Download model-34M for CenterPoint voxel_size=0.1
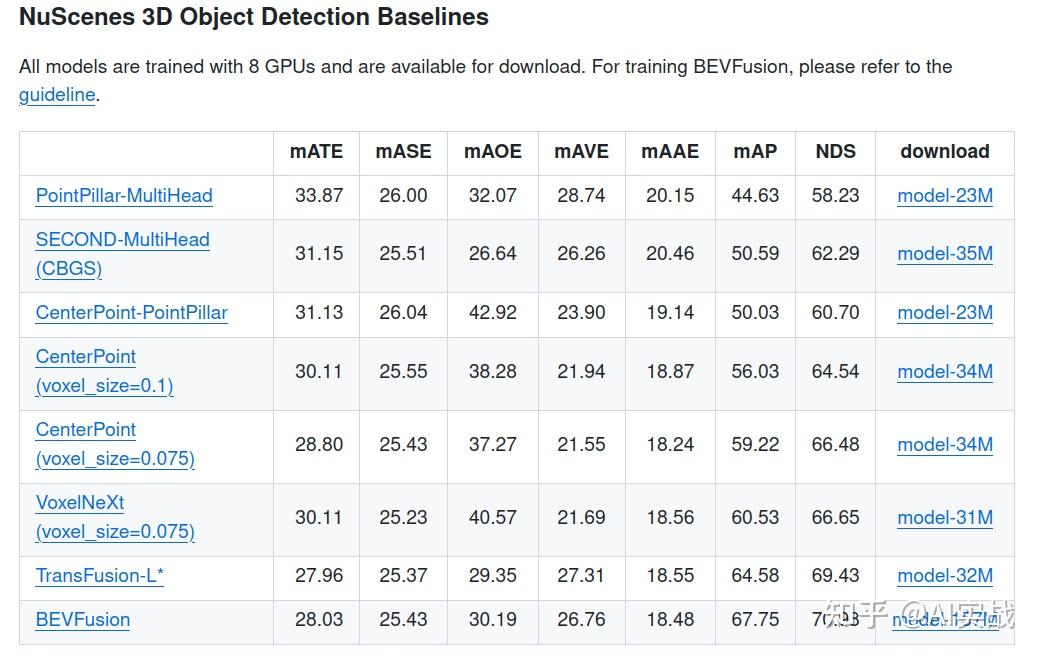This screenshot has height=658, width=1042. (x=945, y=372)
